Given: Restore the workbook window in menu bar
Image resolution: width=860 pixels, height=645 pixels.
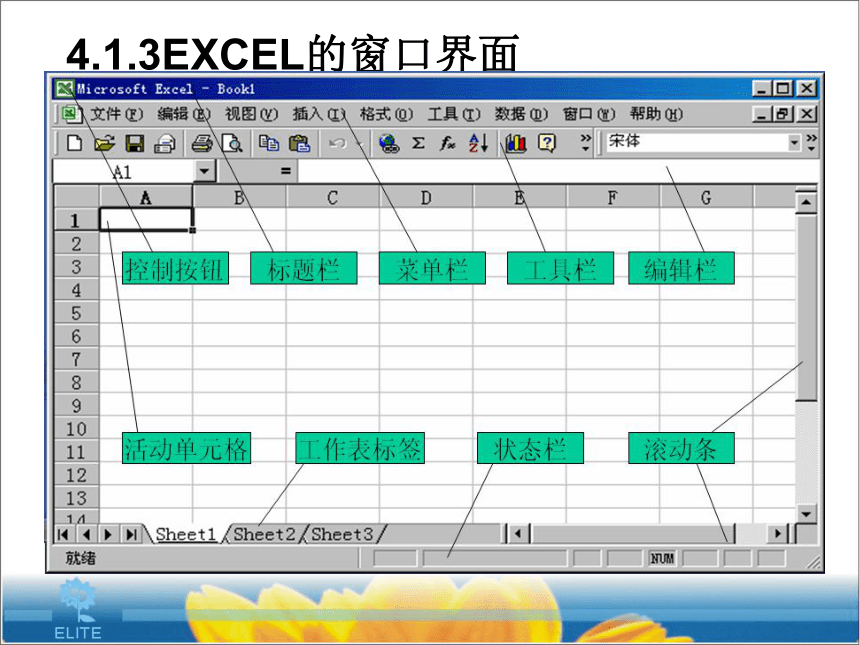Looking at the screenshot, I should pyautogui.click(x=783, y=114).
